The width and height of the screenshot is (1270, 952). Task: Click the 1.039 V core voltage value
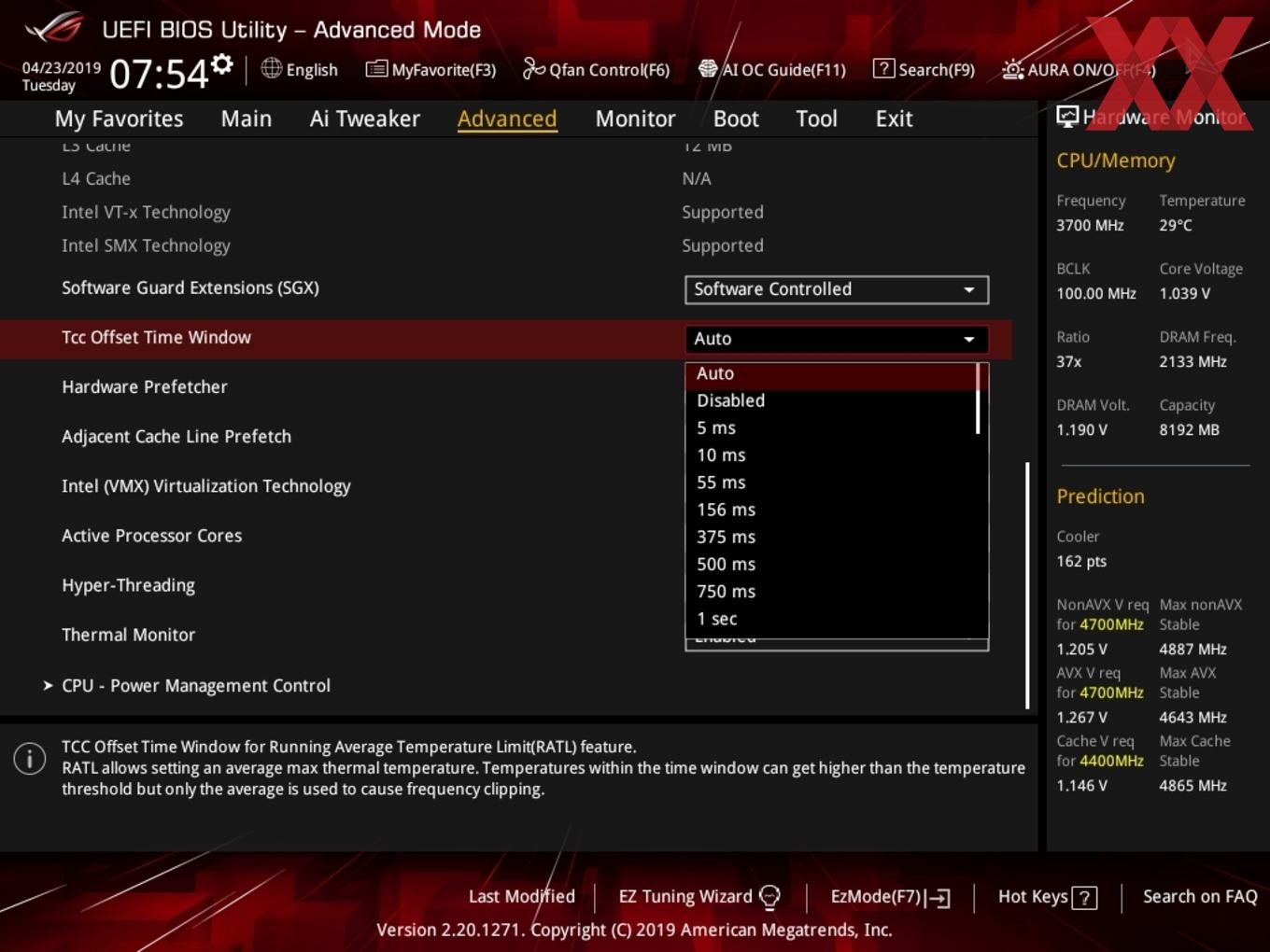pos(1185,294)
